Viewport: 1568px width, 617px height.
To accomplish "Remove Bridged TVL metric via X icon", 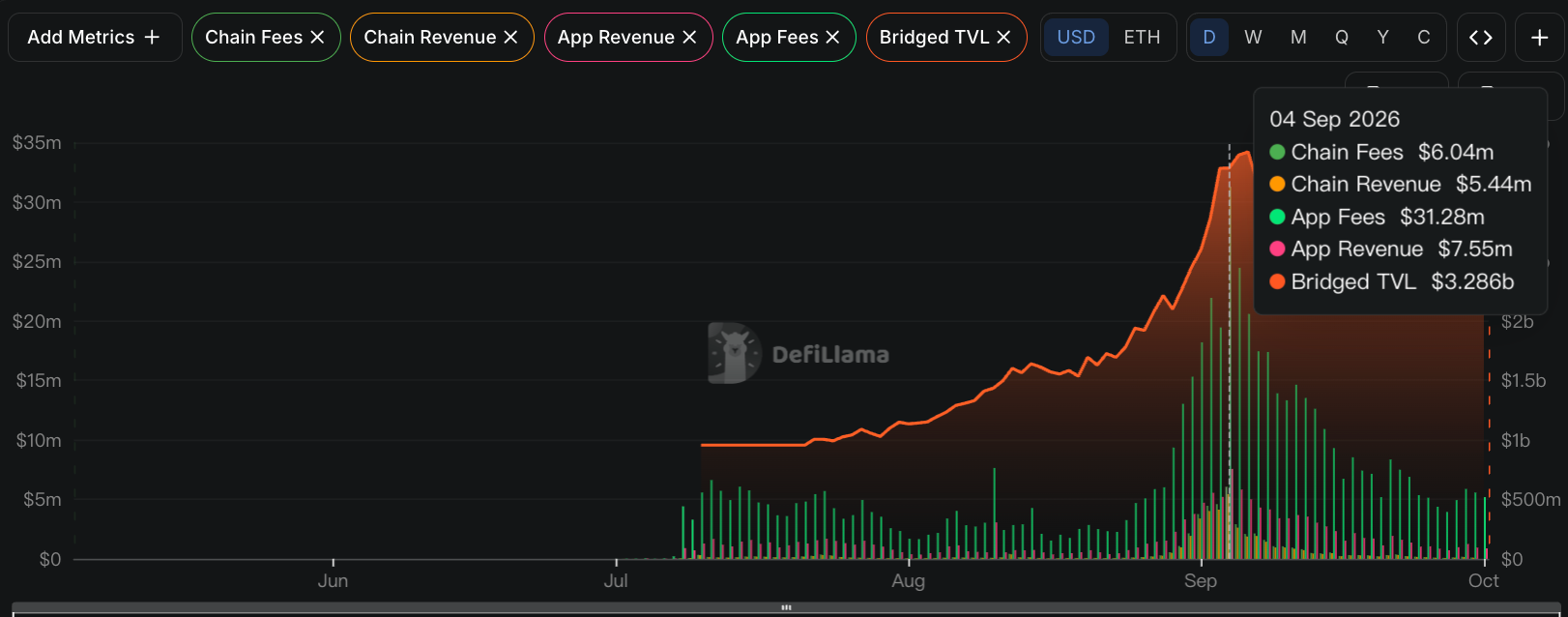I will coord(1003,37).
